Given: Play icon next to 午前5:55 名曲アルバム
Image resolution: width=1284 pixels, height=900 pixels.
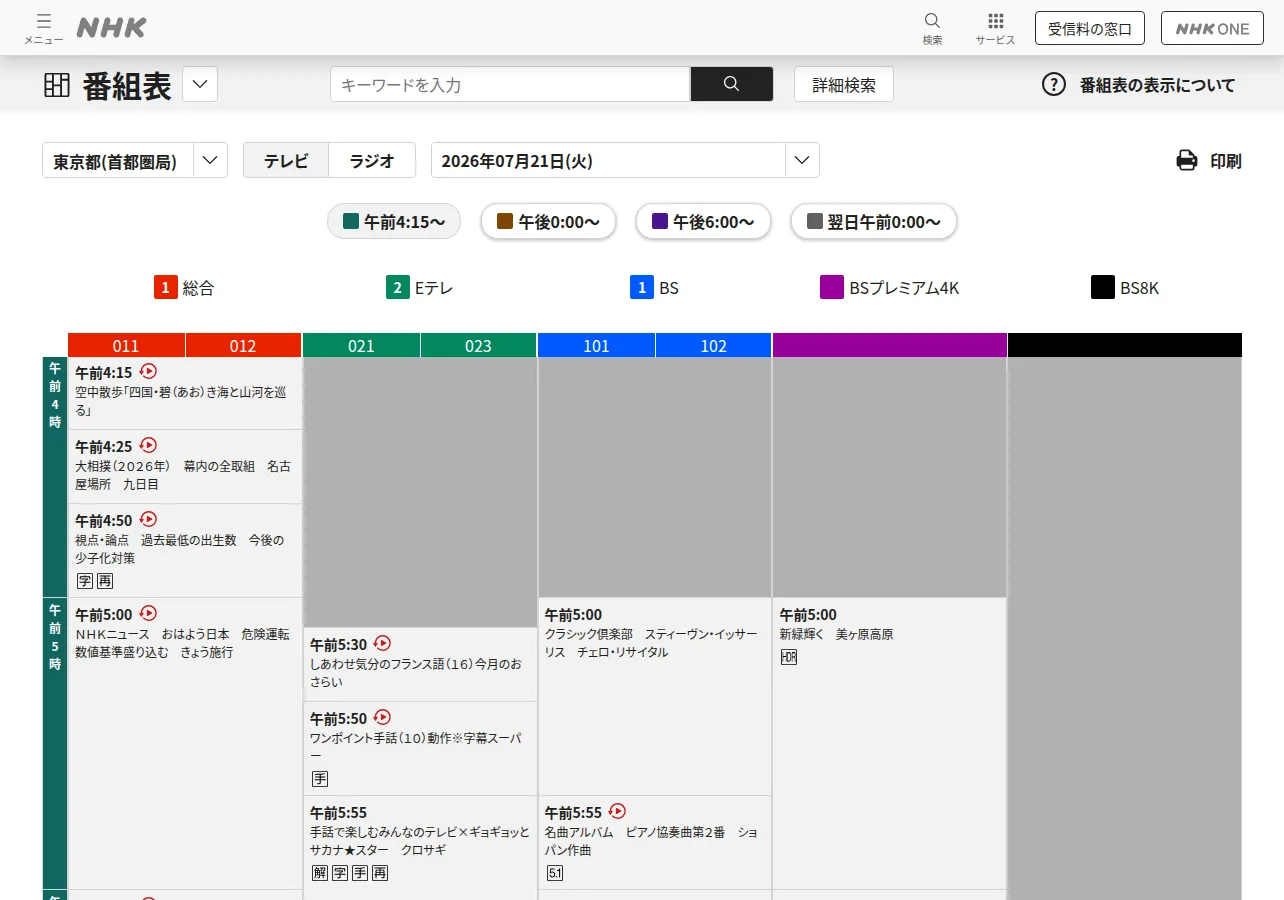Looking at the screenshot, I should 617,811.
